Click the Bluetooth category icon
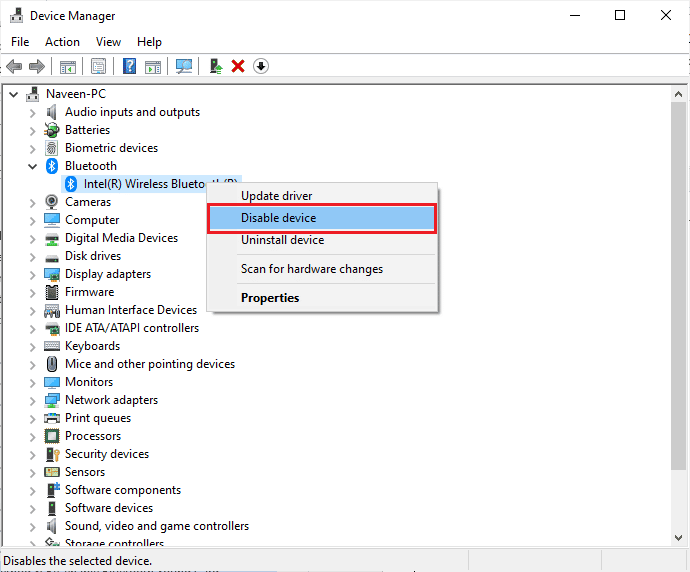Screen dimensions: 690x572 pyautogui.click(x=52, y=166)
